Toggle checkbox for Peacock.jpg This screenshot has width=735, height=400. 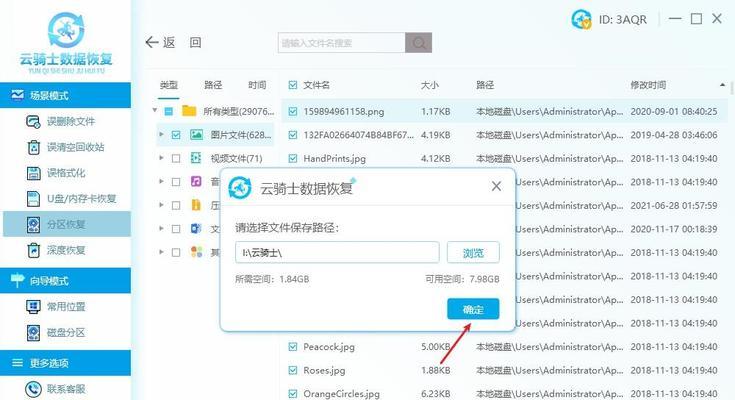point(293,347)
